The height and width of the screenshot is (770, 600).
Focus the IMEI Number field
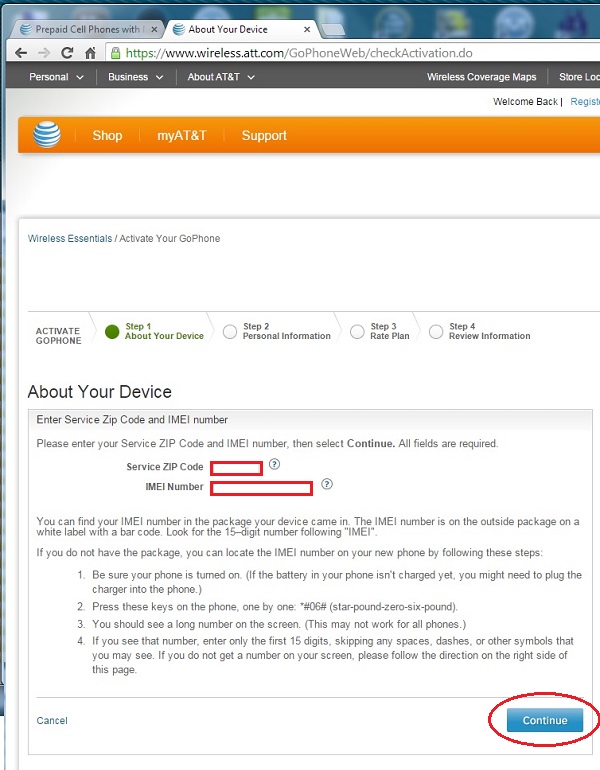click(261, 488)
